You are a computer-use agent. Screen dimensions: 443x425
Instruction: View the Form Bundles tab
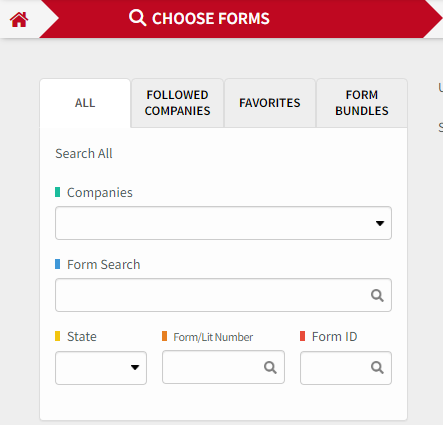coord(362,103)
